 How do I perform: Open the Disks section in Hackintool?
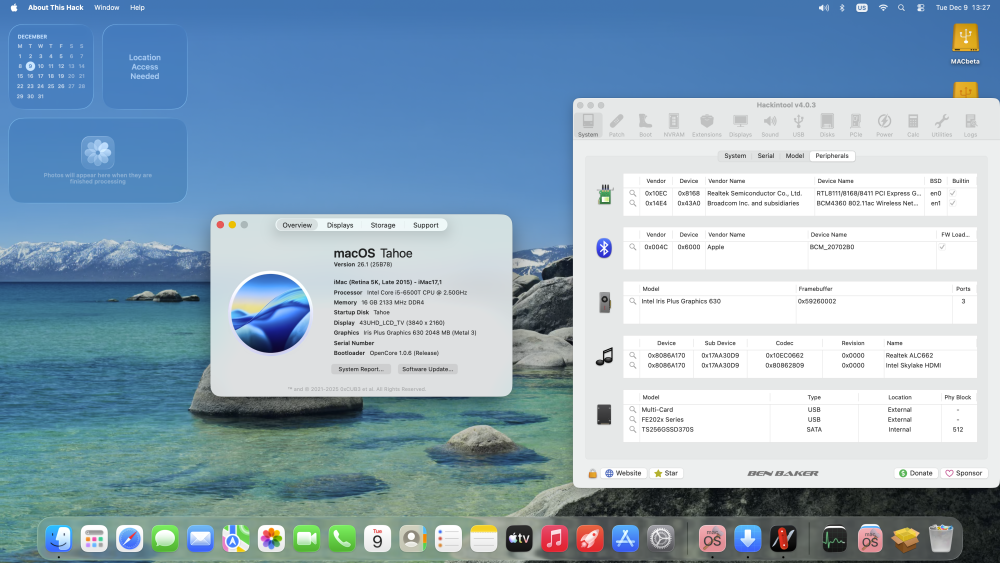(x=827, y=125)
